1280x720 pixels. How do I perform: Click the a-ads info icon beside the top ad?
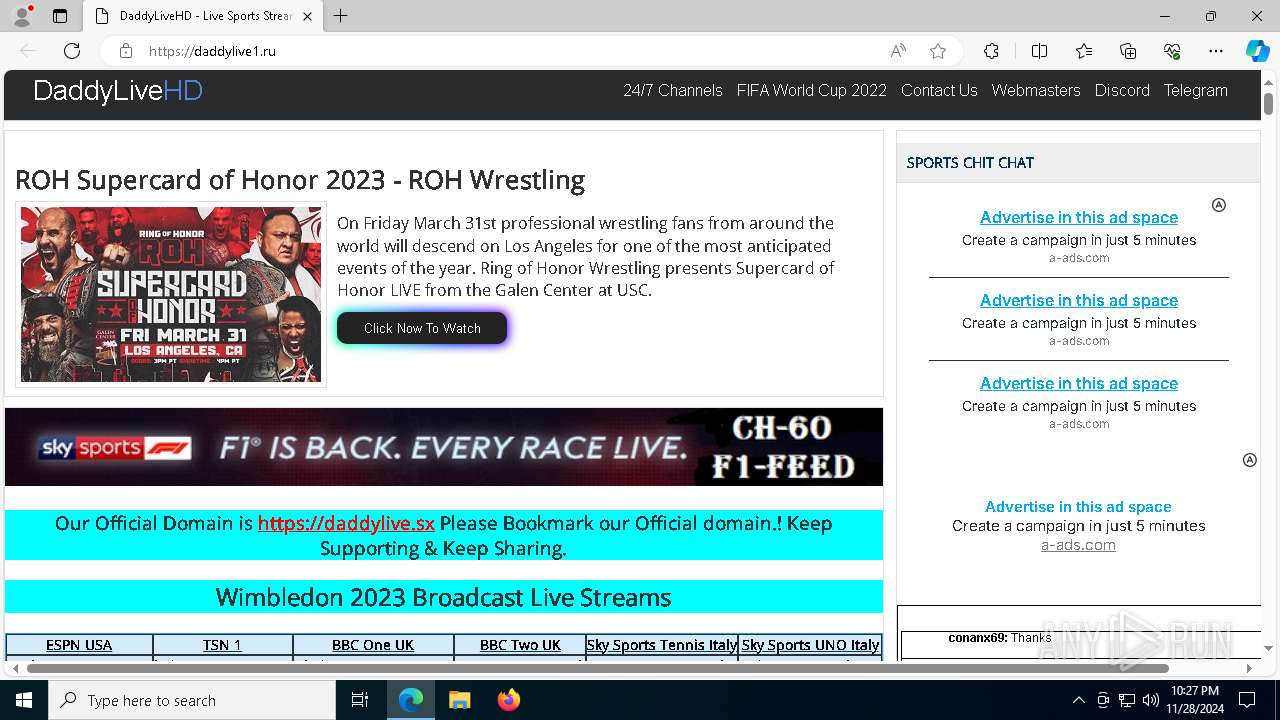click(x=1219, y=205)
